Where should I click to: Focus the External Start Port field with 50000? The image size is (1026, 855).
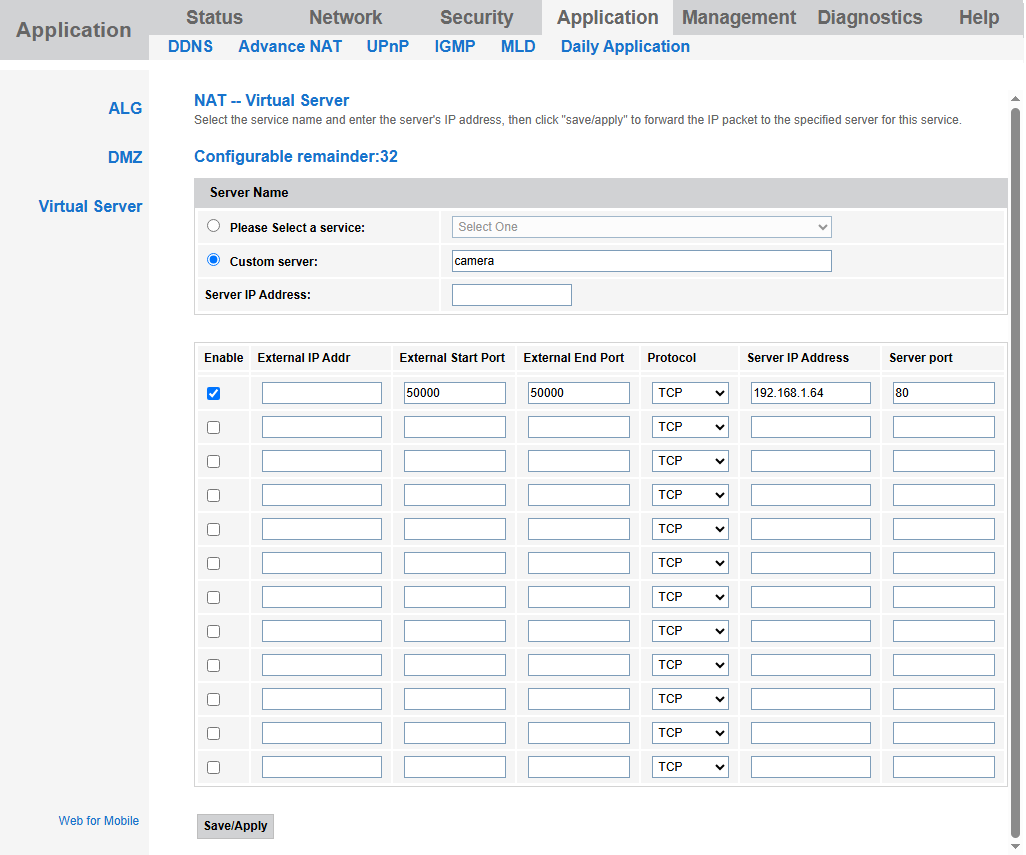(x=454, y=393)
